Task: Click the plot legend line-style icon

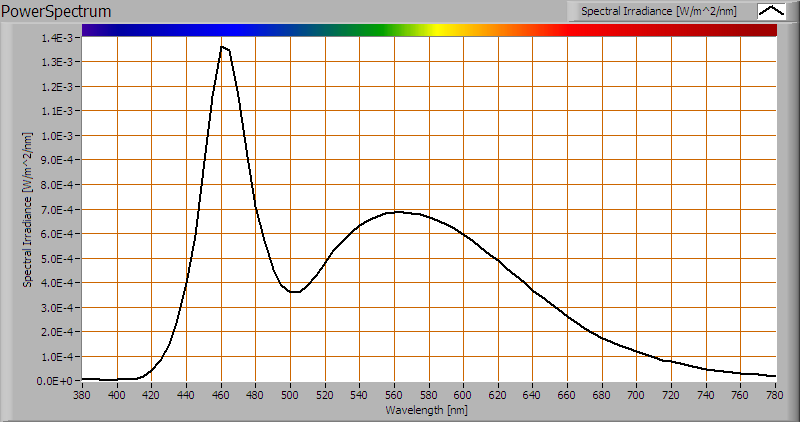Action: pyautogui.click(x=771, y=11)
